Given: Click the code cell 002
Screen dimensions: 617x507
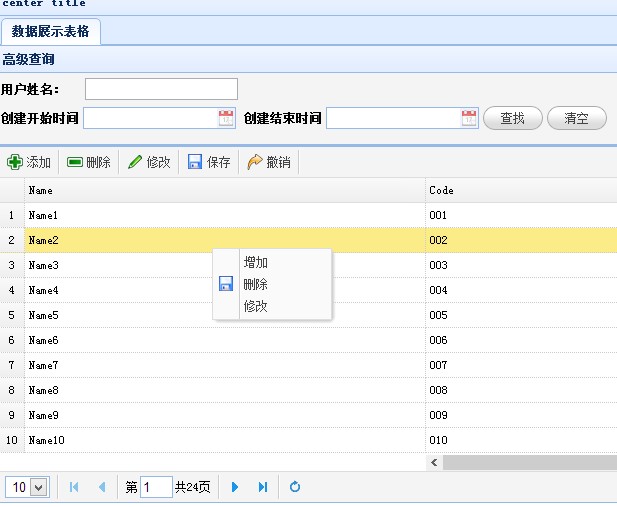Looking at the screenshot, I should tap(521, 240).
